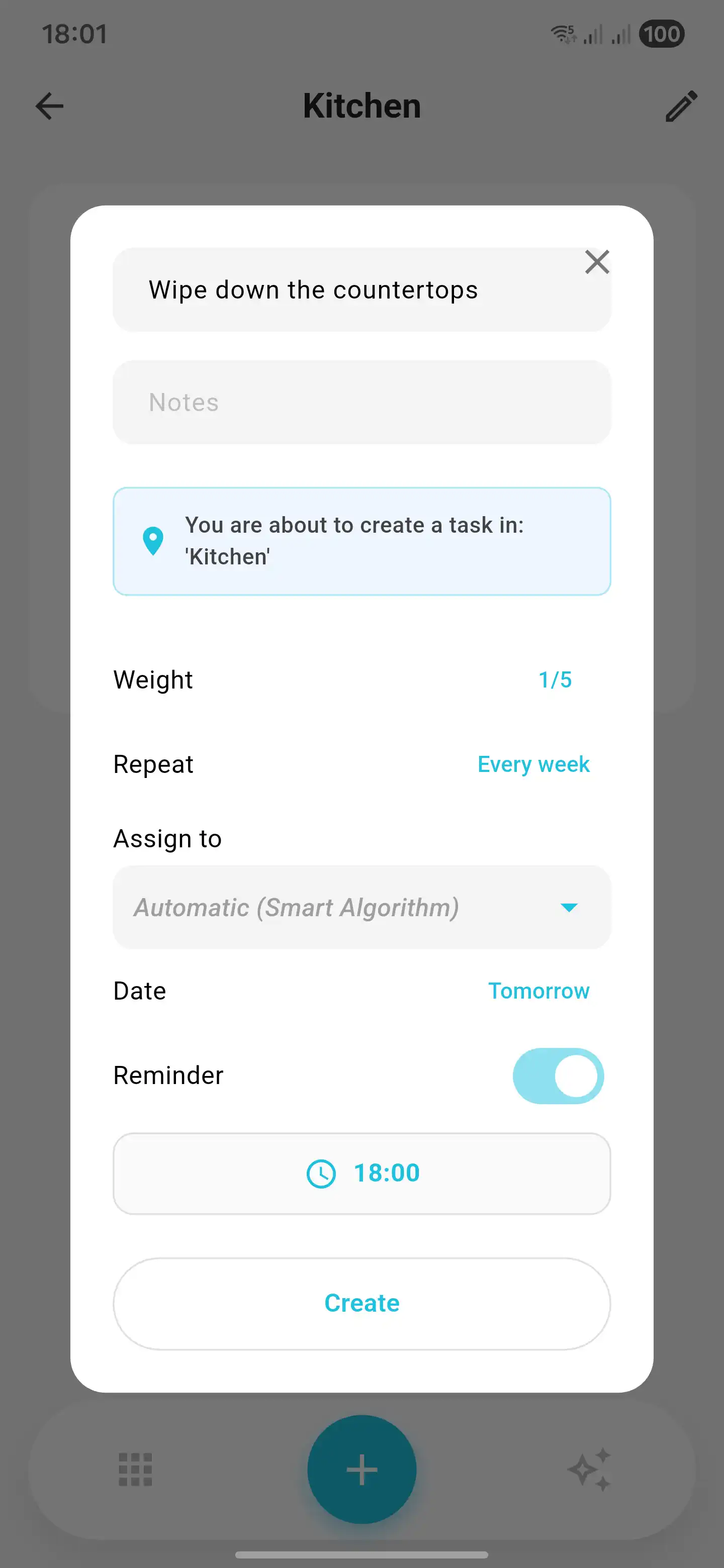Click the location pin icon in the notice
This screenshot has height=1568, width=724.
153,541
